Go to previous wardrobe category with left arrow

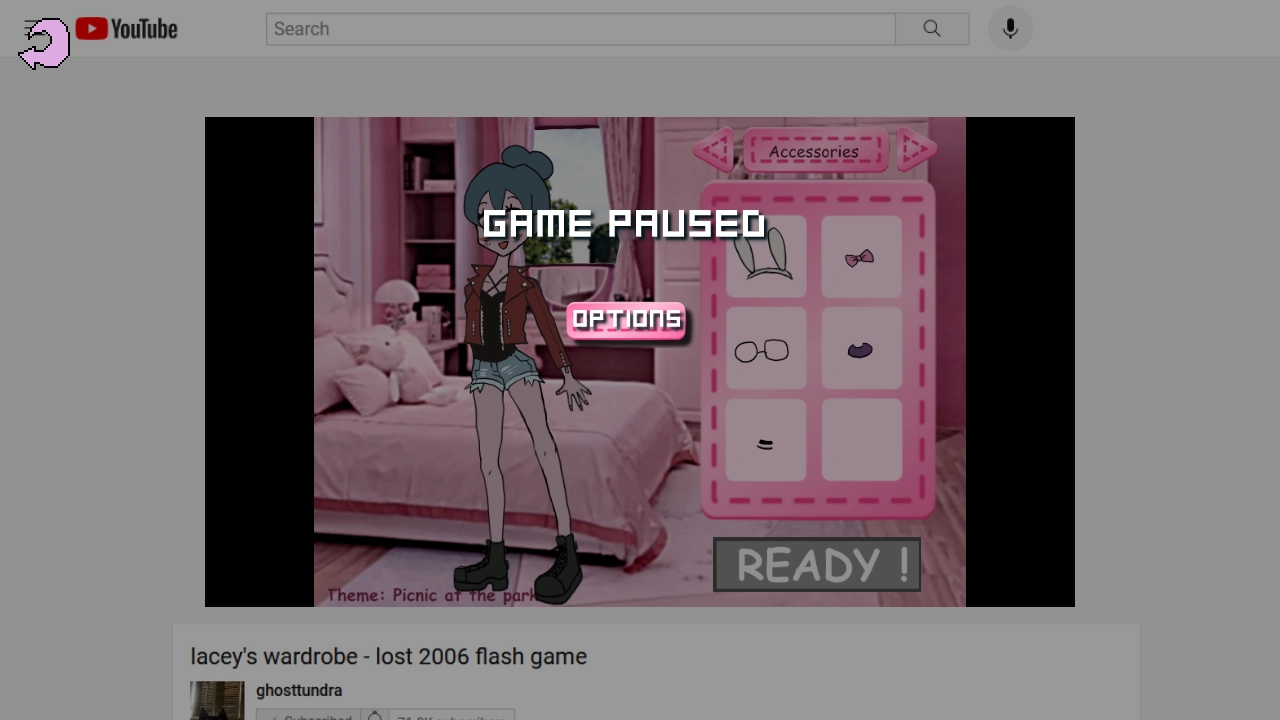click(x=714, y=151)
